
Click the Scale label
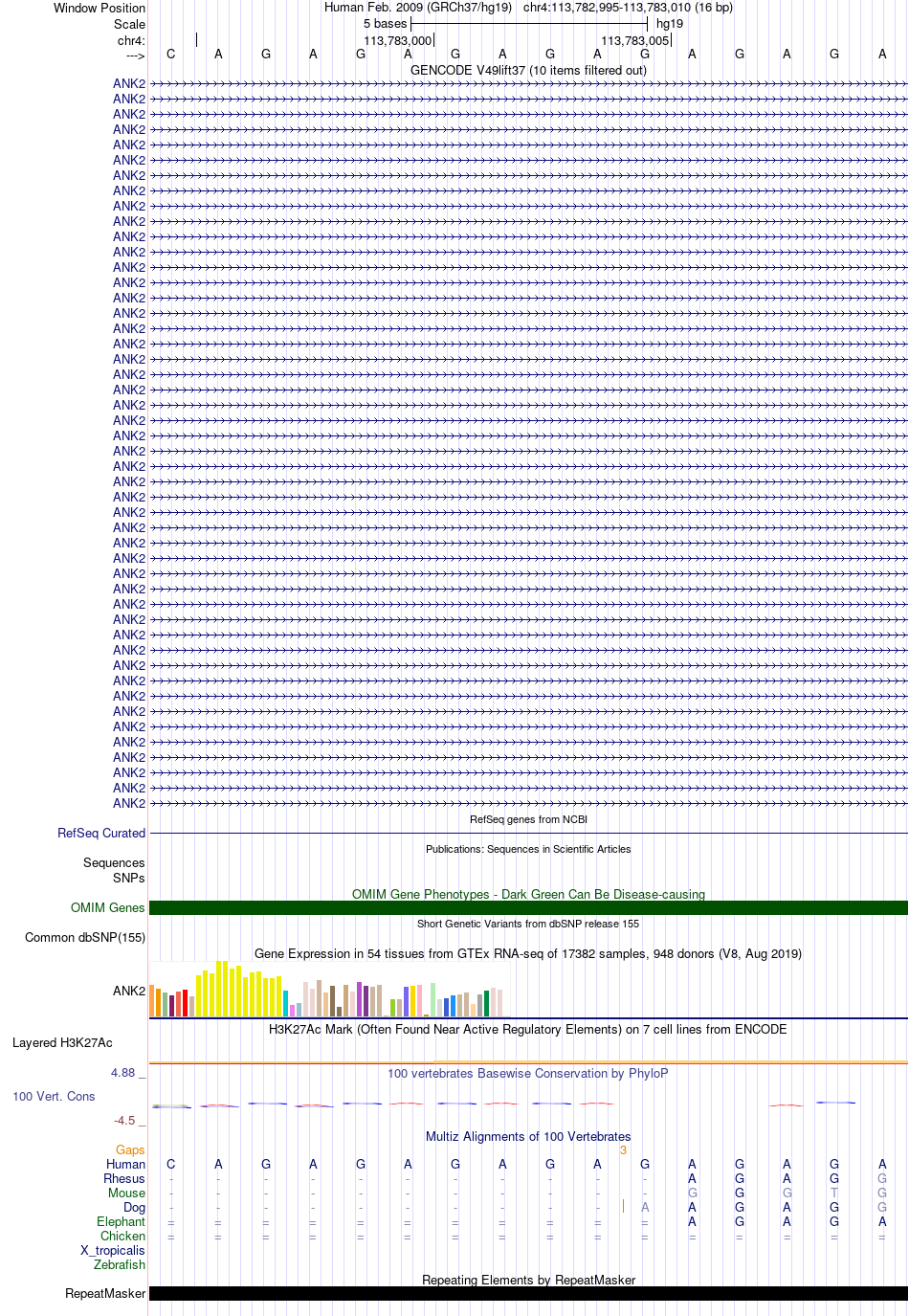(x=129, y=24)
